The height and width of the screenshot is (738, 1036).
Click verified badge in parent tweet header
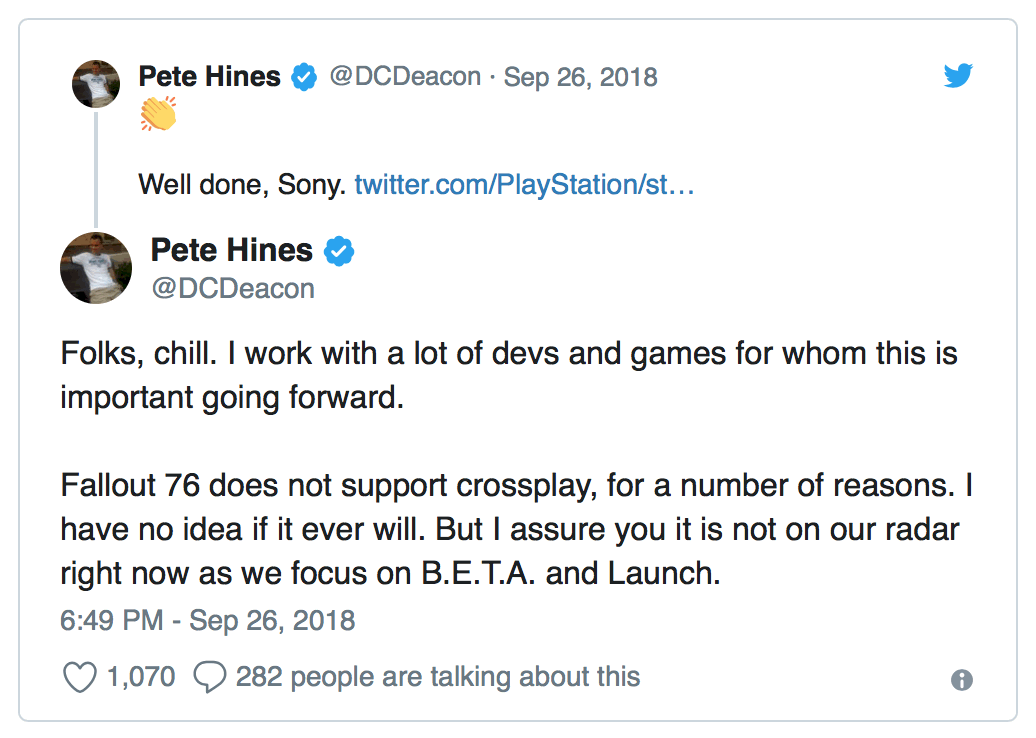pyautogui.click(x=305, y=77)
